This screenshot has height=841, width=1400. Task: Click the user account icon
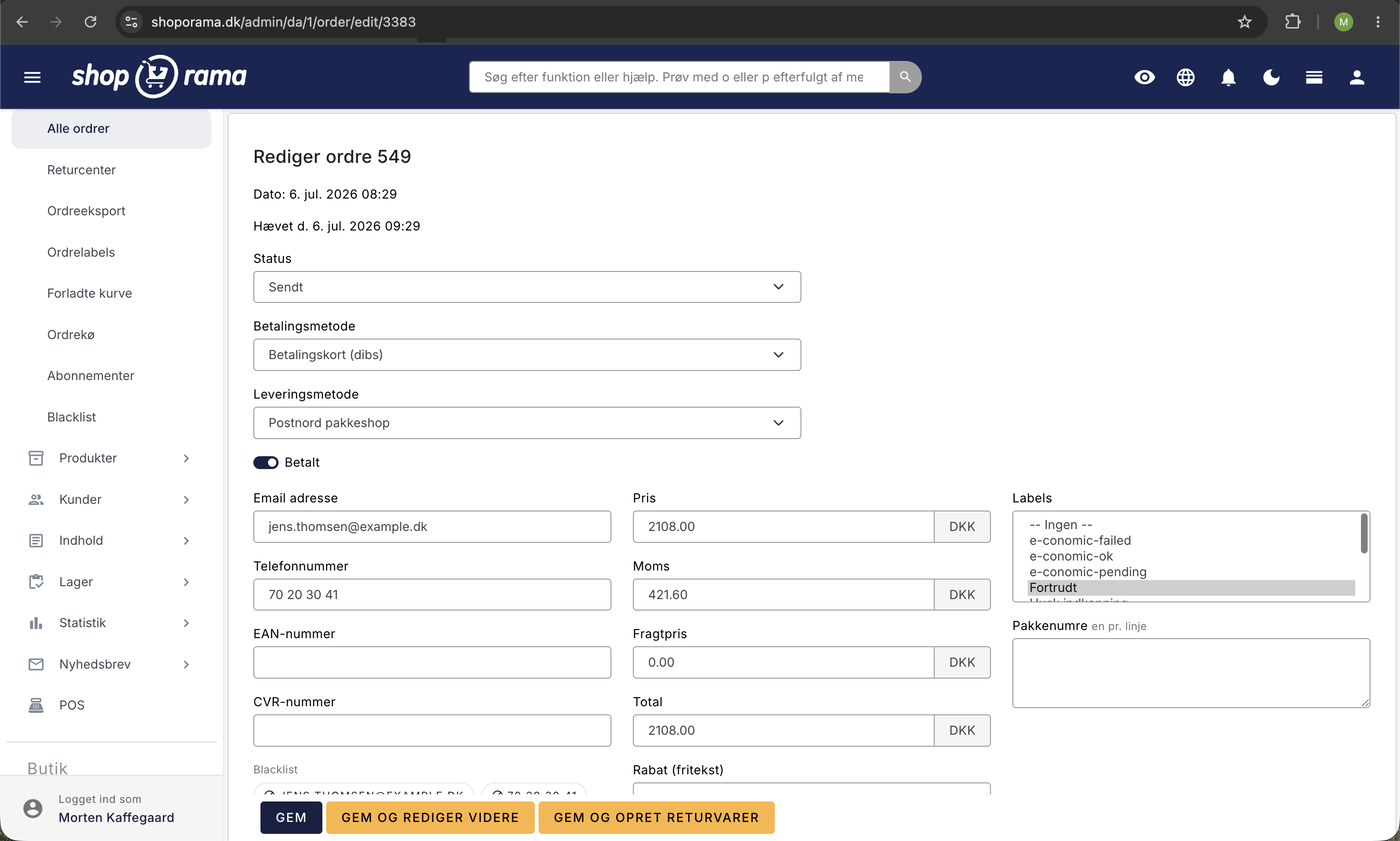coord(1357,77)
